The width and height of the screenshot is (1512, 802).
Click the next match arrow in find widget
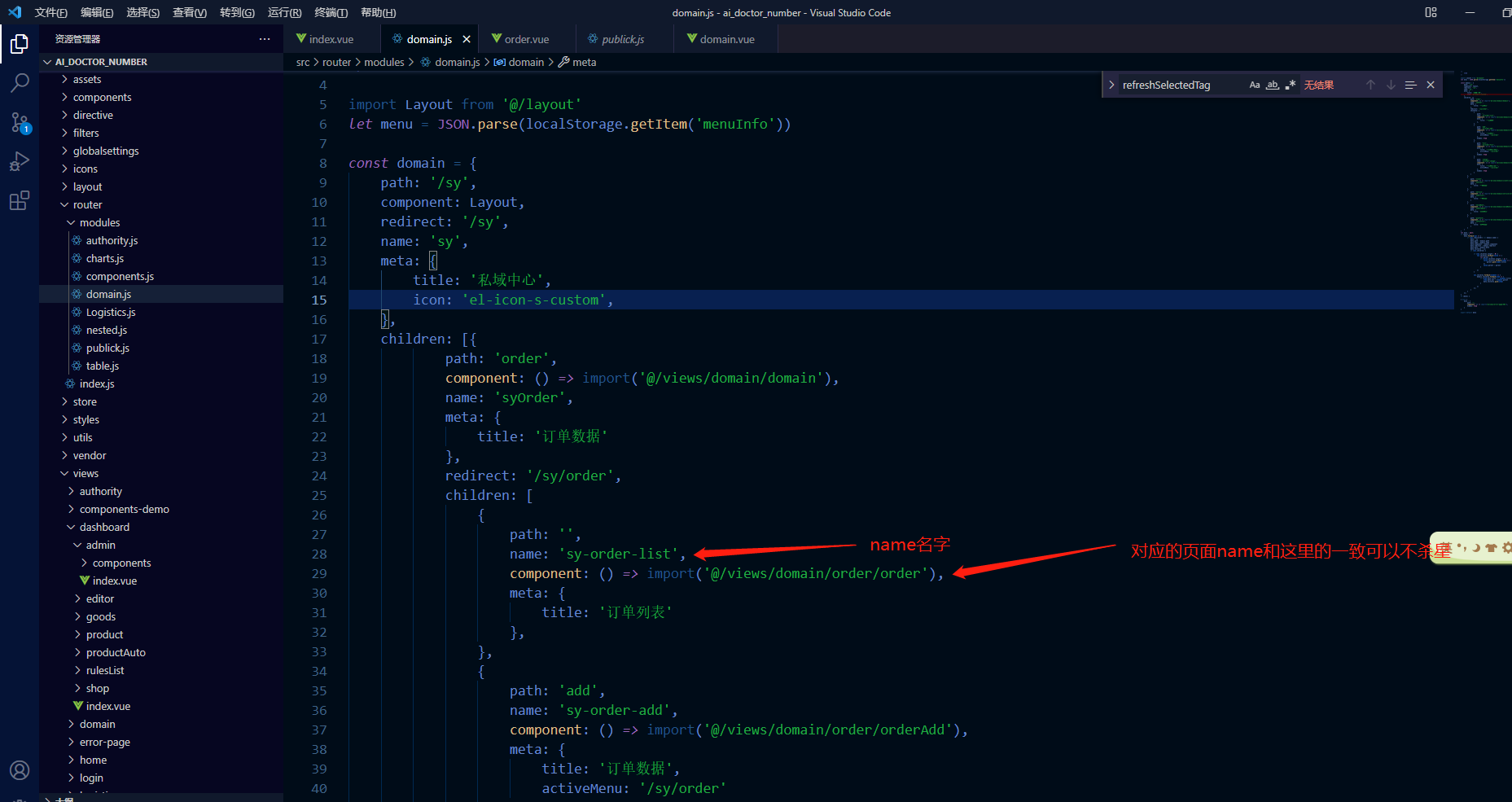[x=1391, y=84]
